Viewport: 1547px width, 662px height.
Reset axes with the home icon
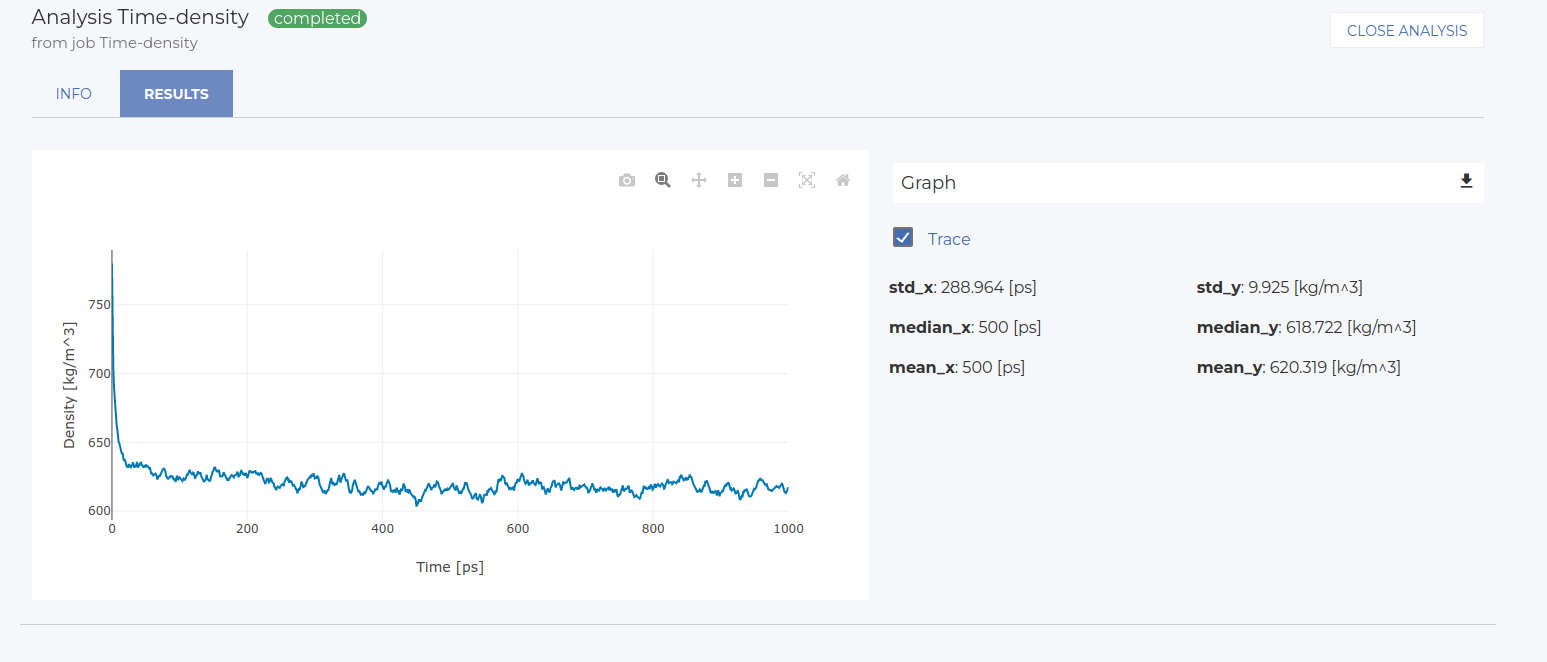843,180
